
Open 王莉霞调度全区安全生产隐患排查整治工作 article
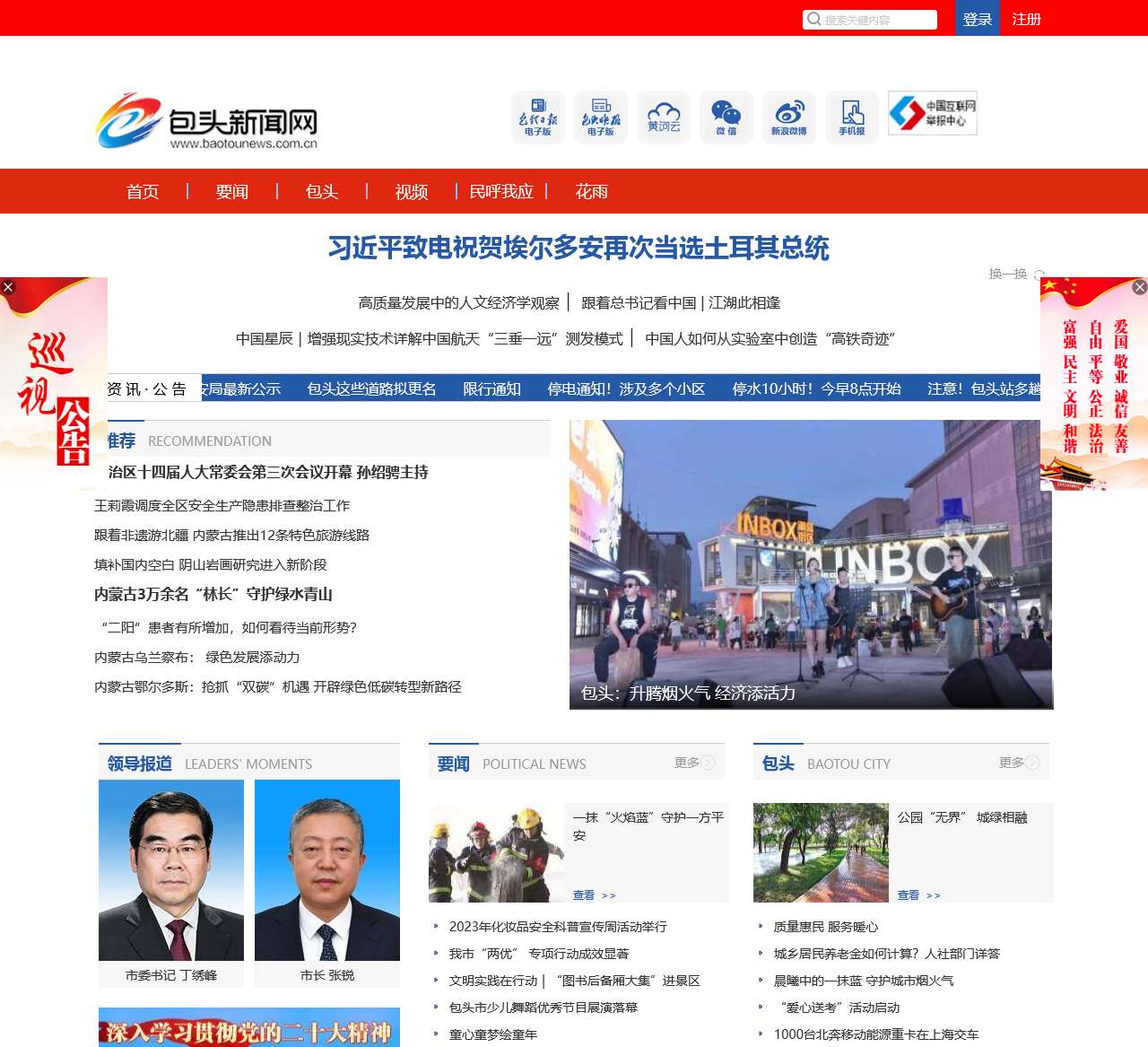click(222, 505)
